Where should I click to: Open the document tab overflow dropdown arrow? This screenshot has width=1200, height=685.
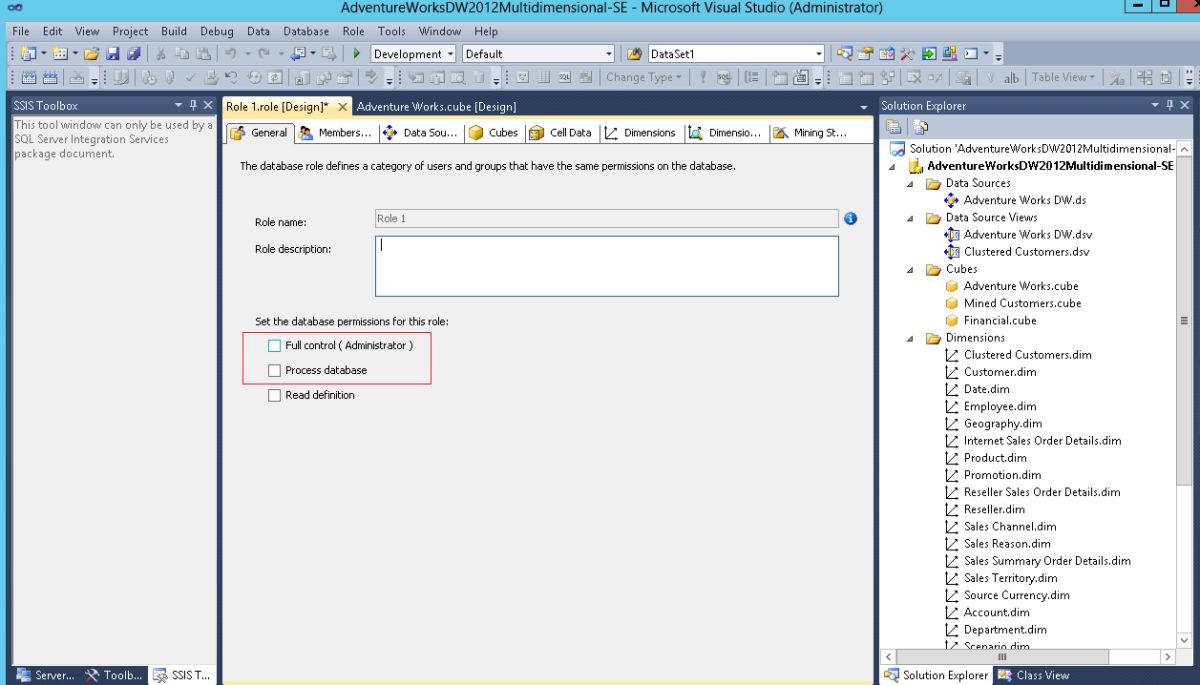click(864, 107)
